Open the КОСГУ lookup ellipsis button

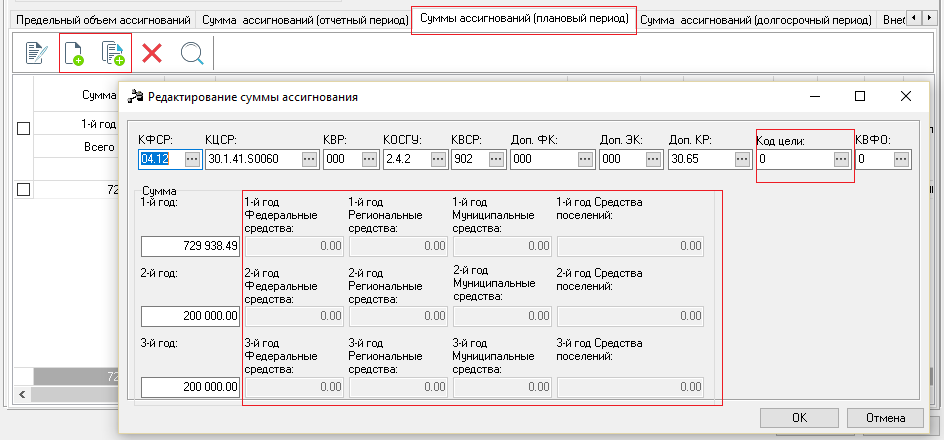click(x=438, y=159)
